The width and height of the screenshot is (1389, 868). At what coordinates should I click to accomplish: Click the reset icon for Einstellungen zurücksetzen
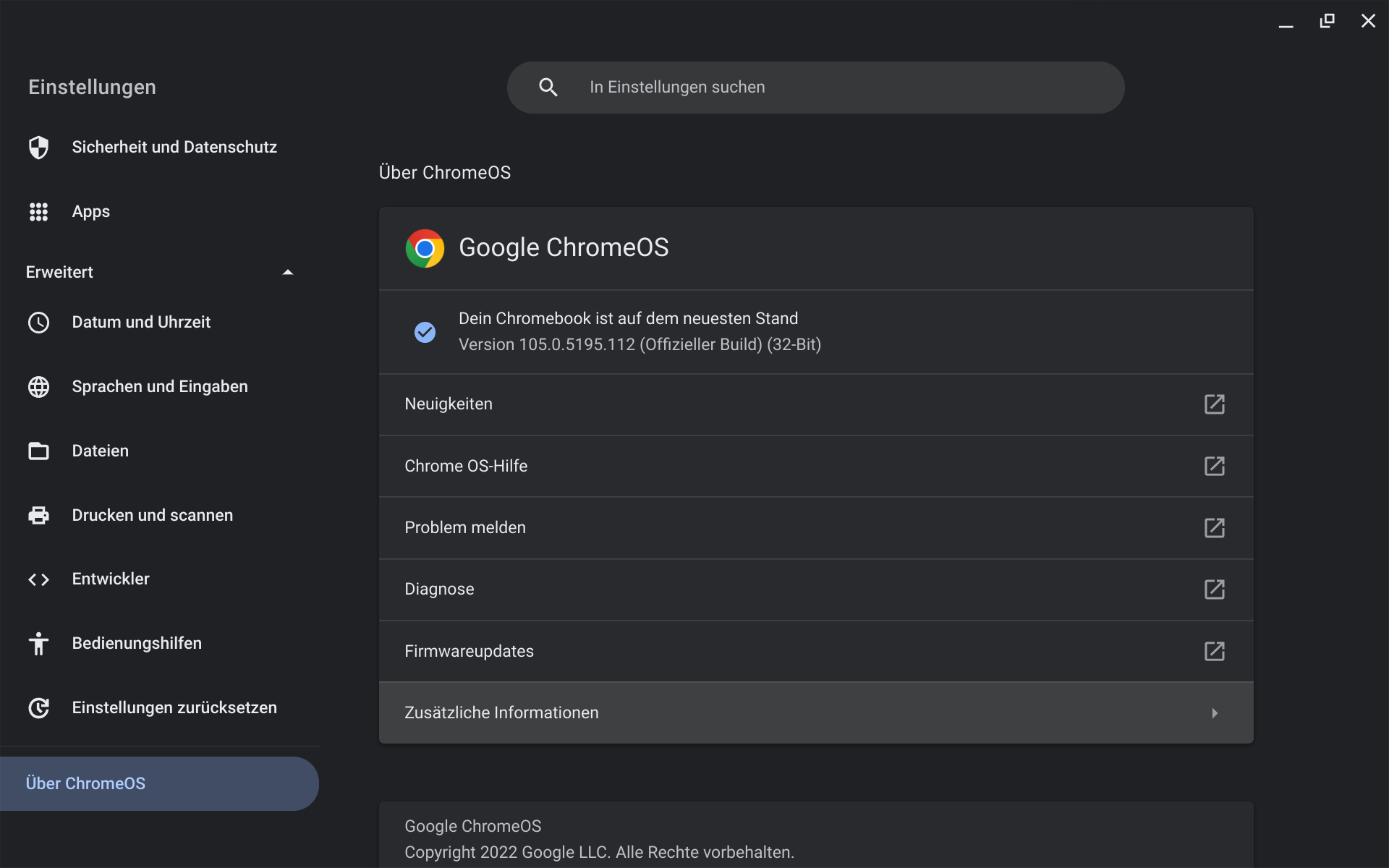coord(38,708)
